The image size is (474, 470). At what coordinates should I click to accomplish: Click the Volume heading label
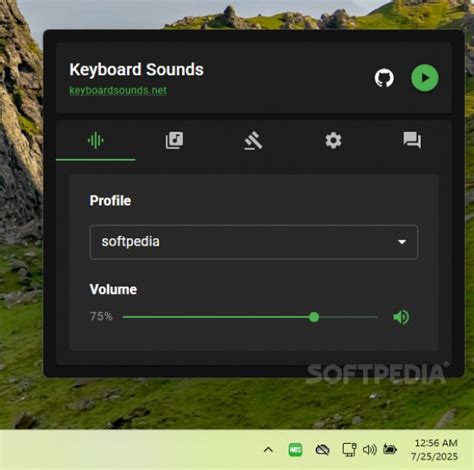click(113, 289)
